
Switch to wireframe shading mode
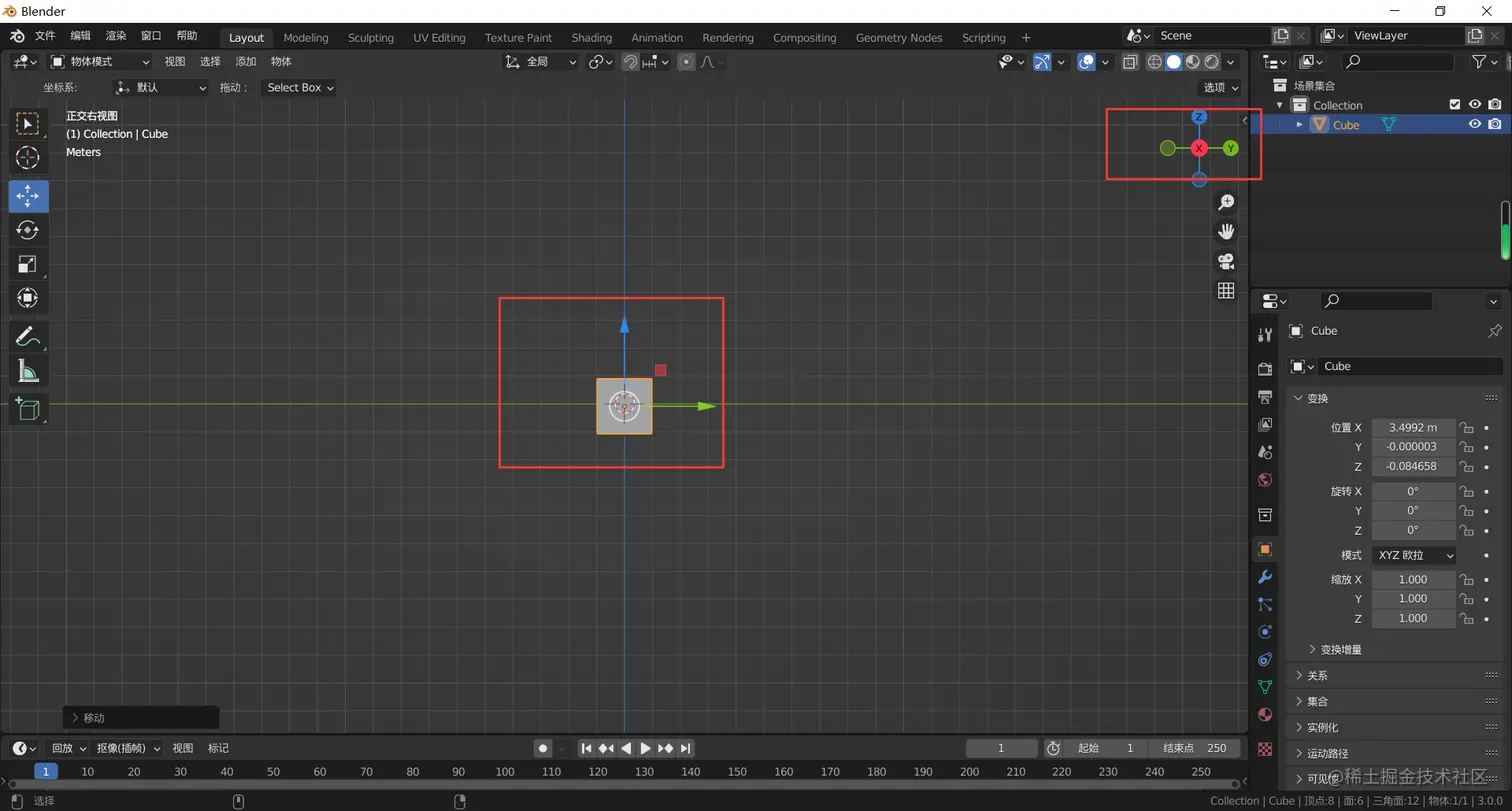pos(1154,62)
